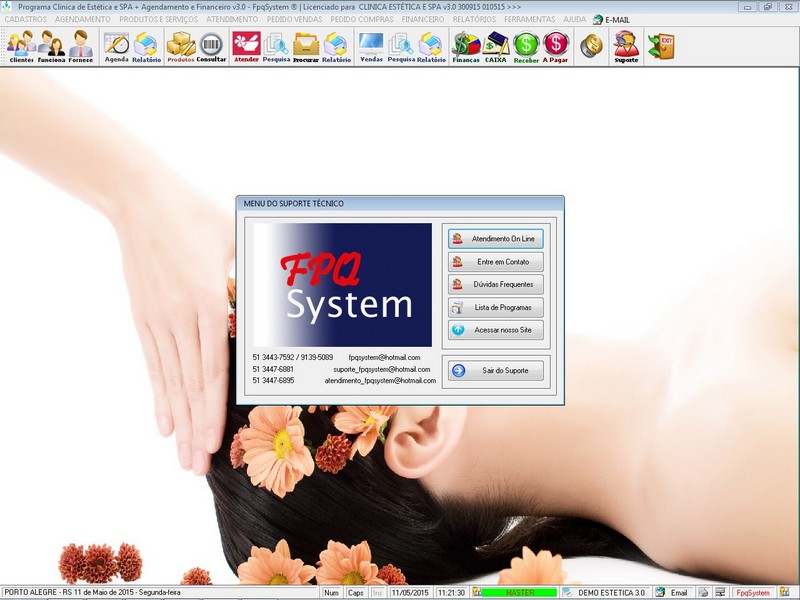Click the FPQ System logo image
This screenshot has width=800, height=600.
[x=342, y=285]
